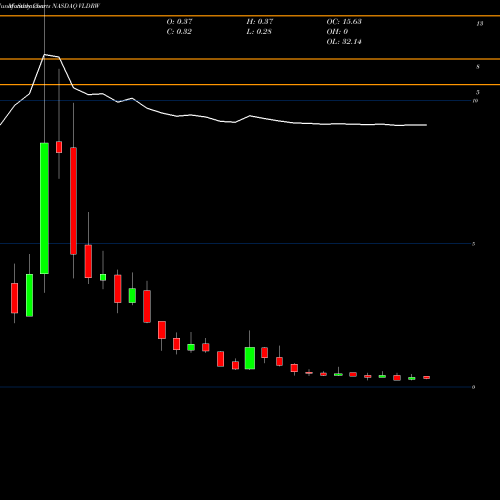Click the 0 price axis label
Screen dimensions: 500x500
tap(473, 387)
